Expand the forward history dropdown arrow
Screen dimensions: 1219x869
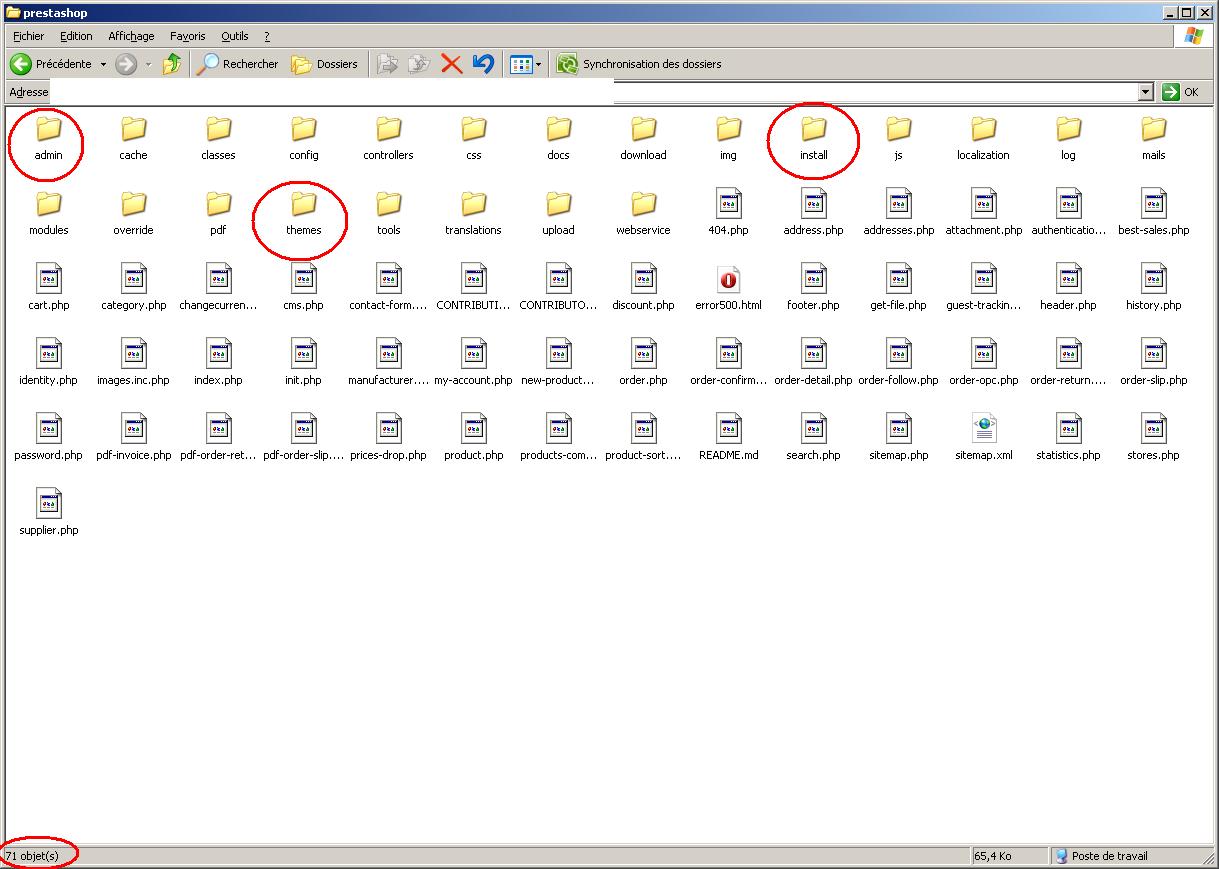[148, 64]
